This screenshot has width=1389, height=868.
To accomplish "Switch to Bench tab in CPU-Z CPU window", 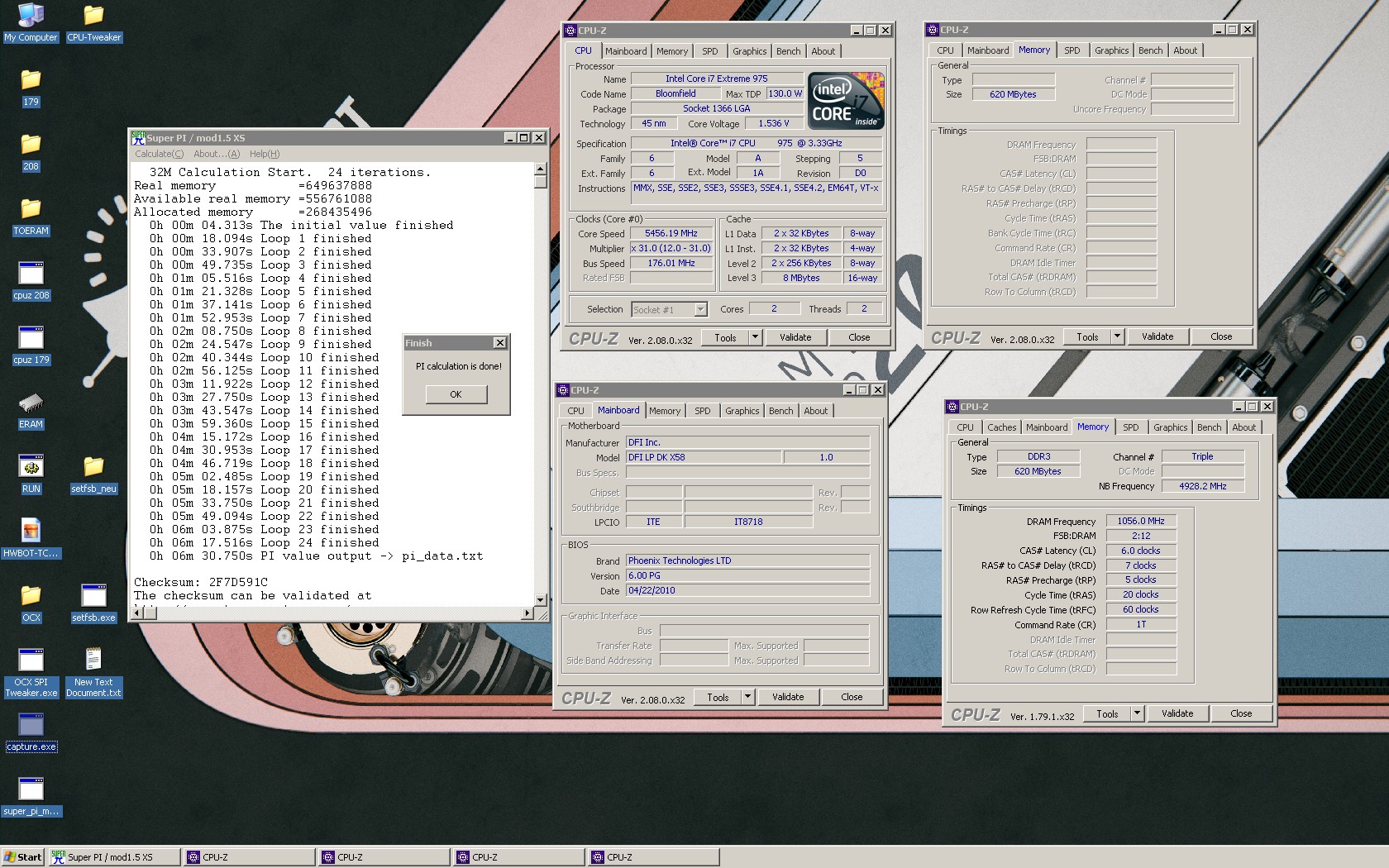I will 788,51.
